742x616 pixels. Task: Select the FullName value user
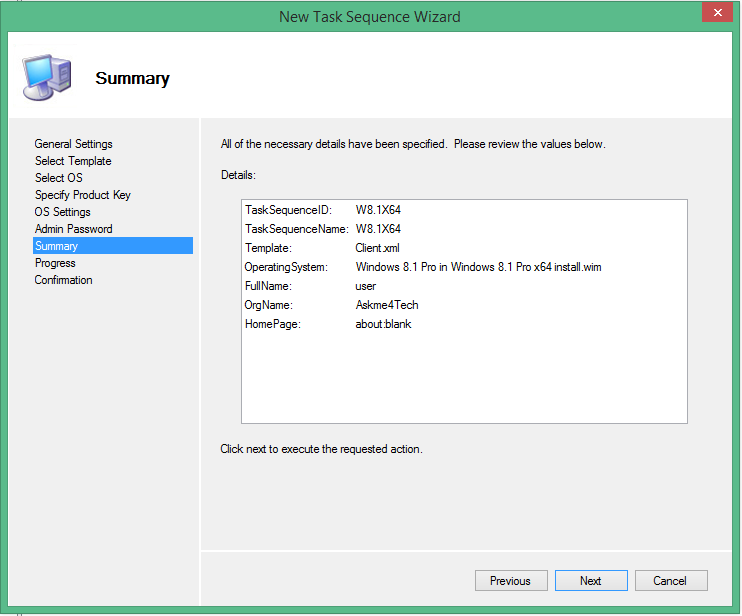366,286
